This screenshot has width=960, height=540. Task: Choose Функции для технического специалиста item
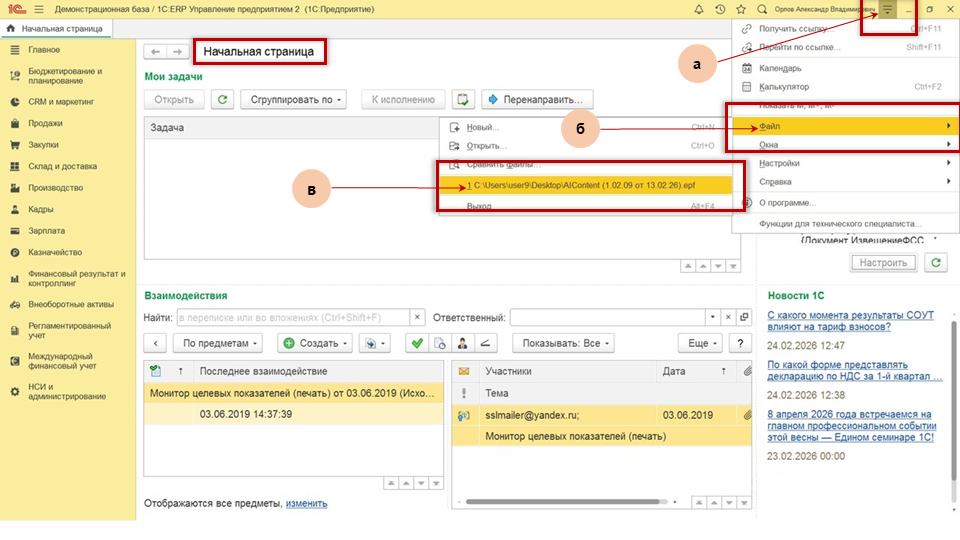(845, 223)
